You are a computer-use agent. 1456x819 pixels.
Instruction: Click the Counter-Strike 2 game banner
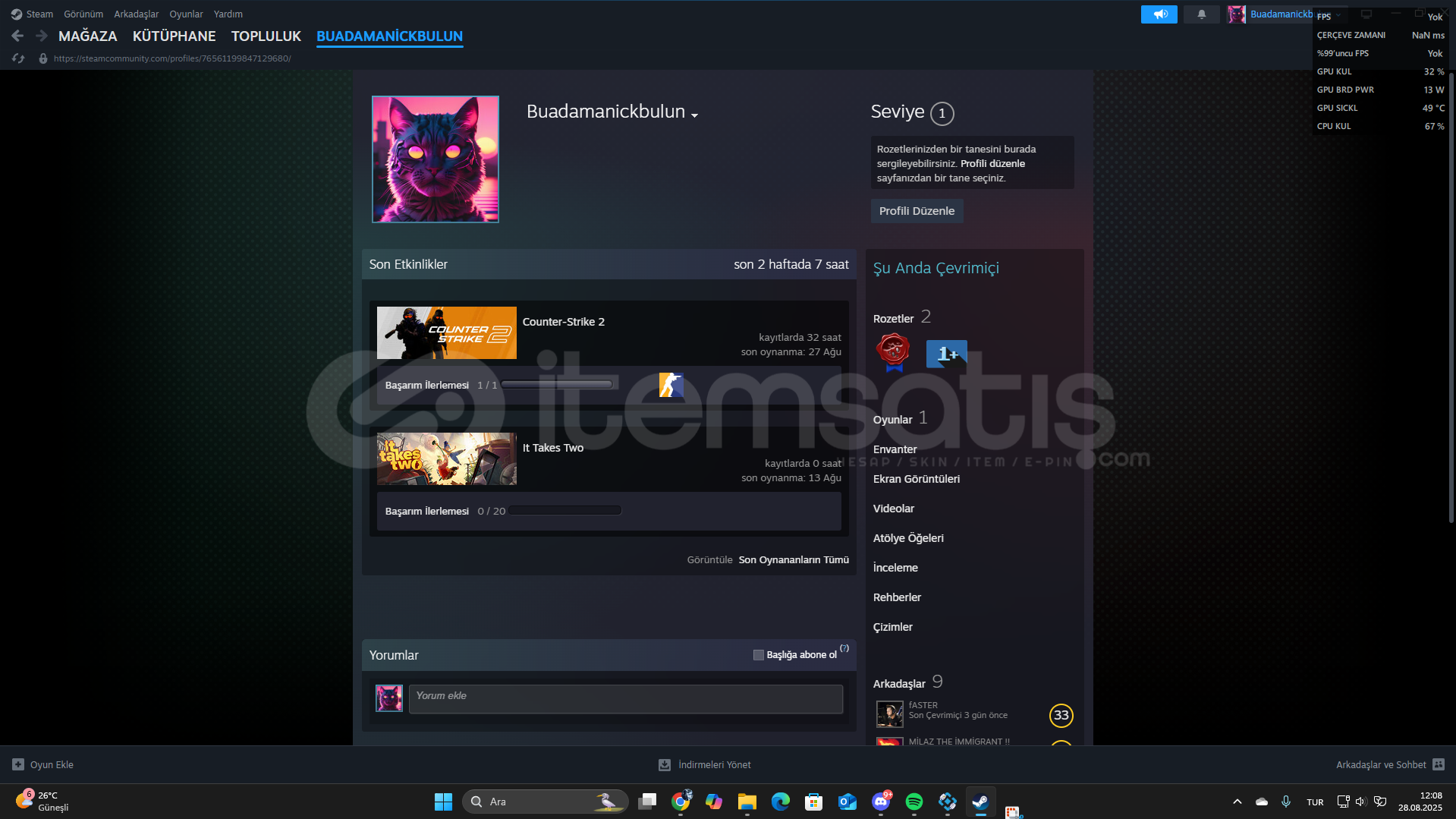click(447, 332)
